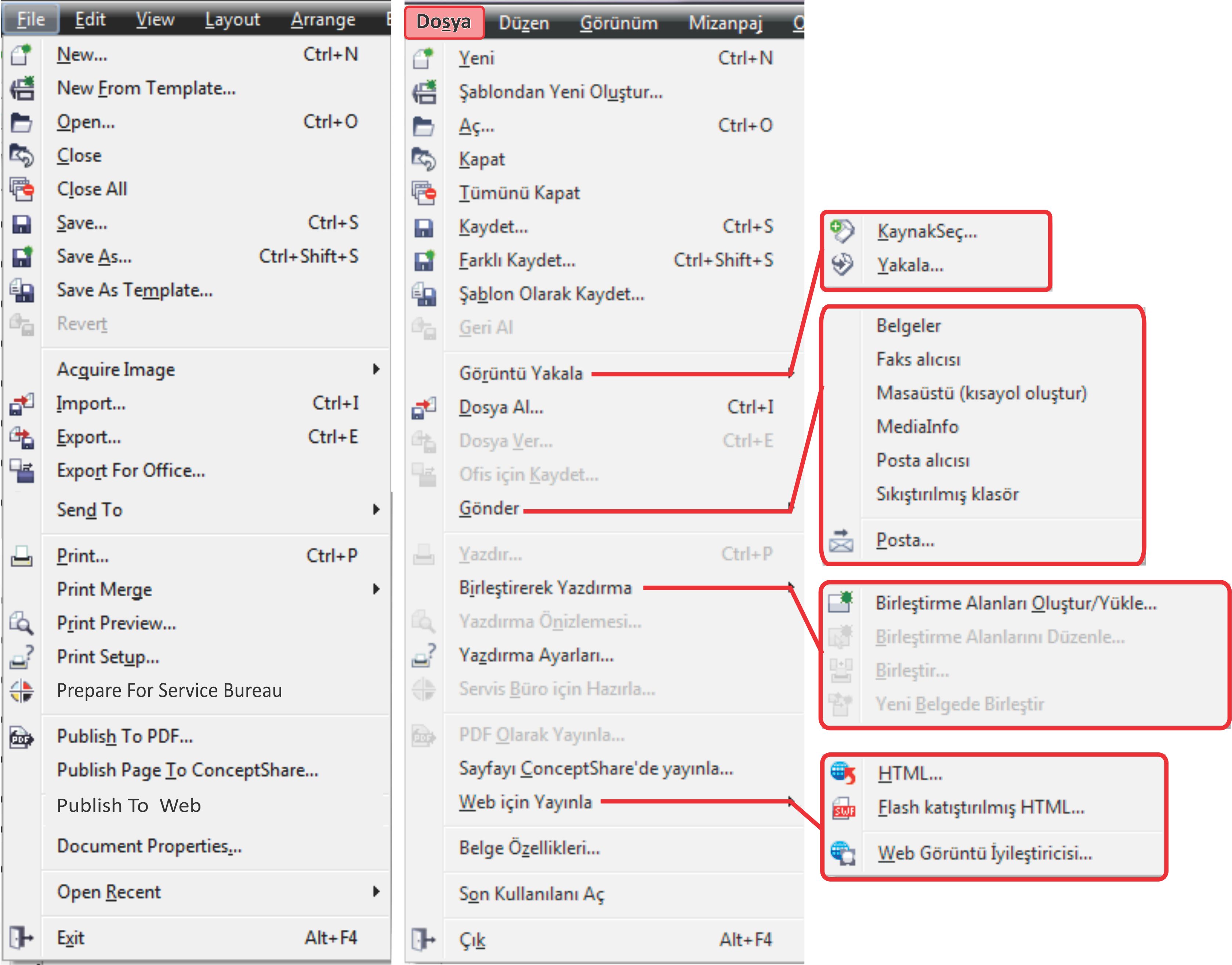Open the Görünüm menu
This screenshot has height=965, width=1232.
pos(619,23)
